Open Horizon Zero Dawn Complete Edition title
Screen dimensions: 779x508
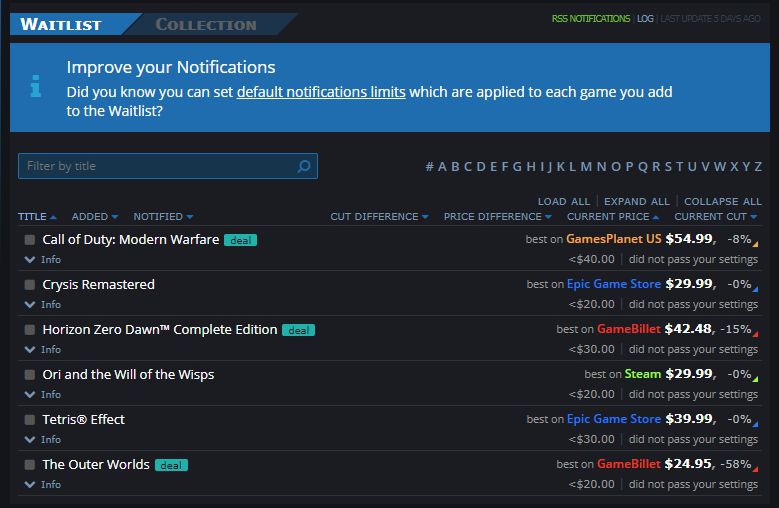pos(159,330)
